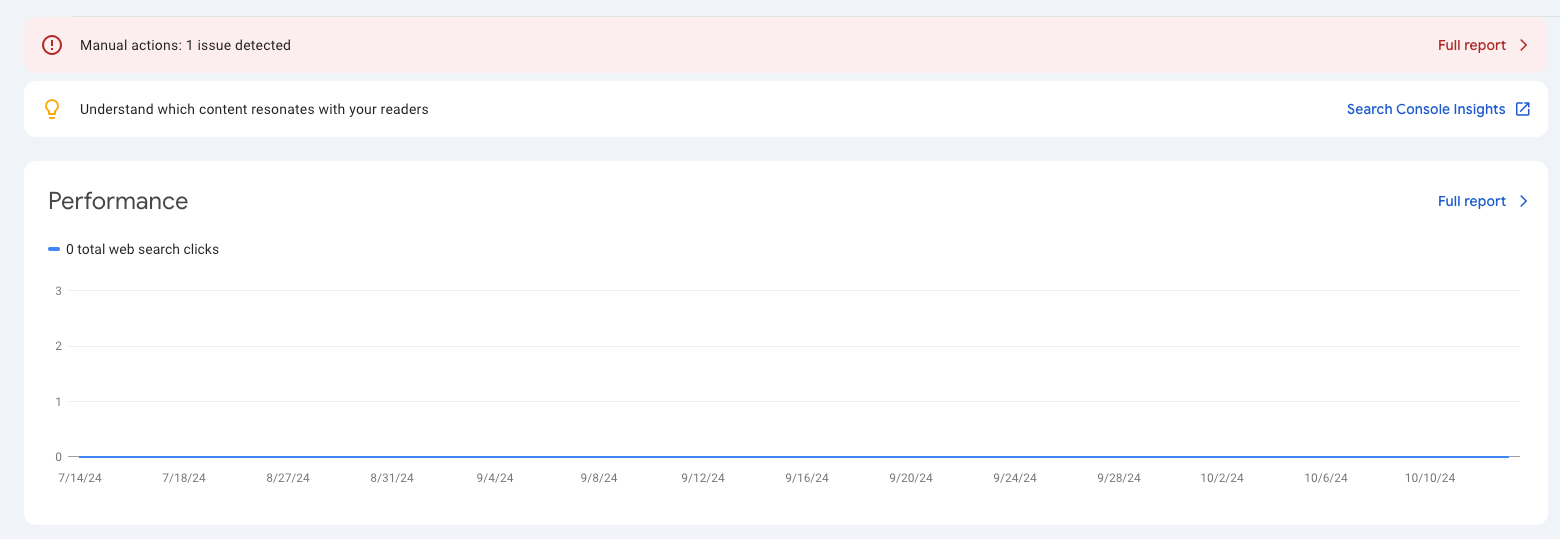Open the Performance Full report link

click(x=1472, y=201)
